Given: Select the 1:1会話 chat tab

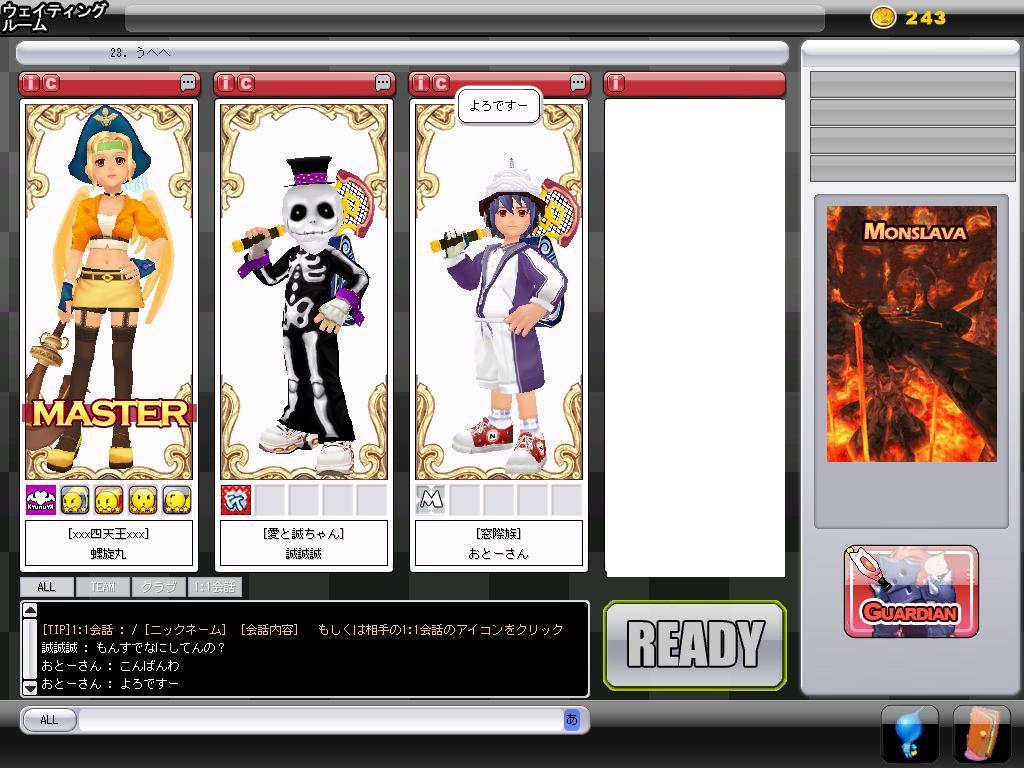Looking at the screenshot, I should click(x=213, y=587).
